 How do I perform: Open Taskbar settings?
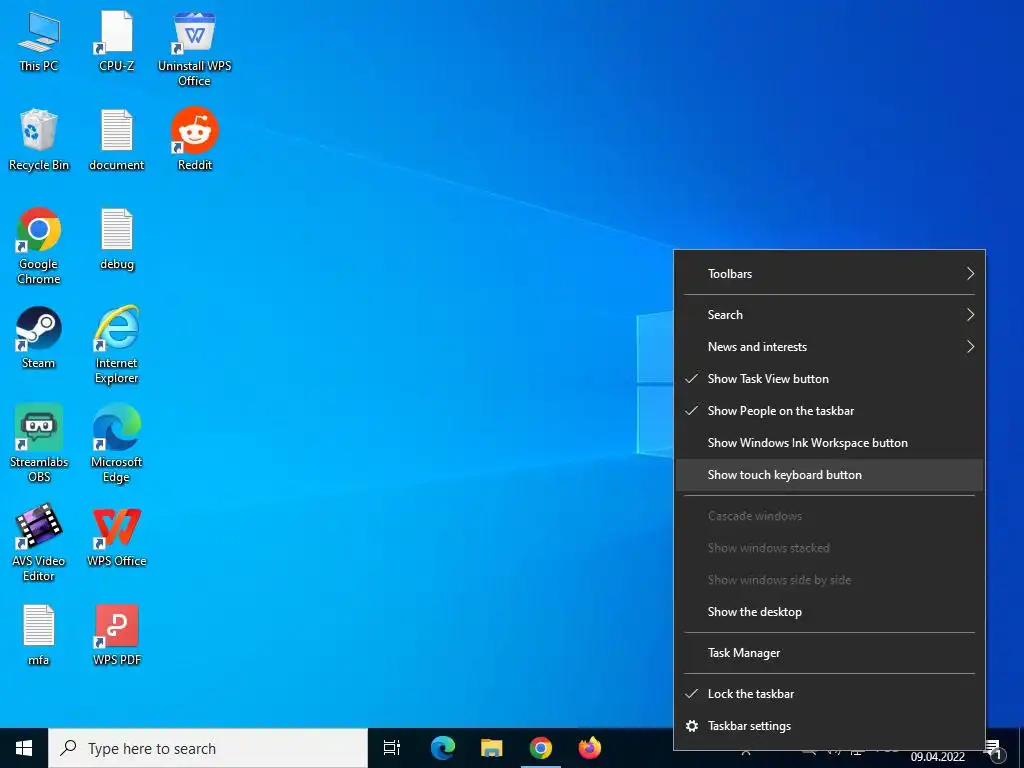click(829, 726)
